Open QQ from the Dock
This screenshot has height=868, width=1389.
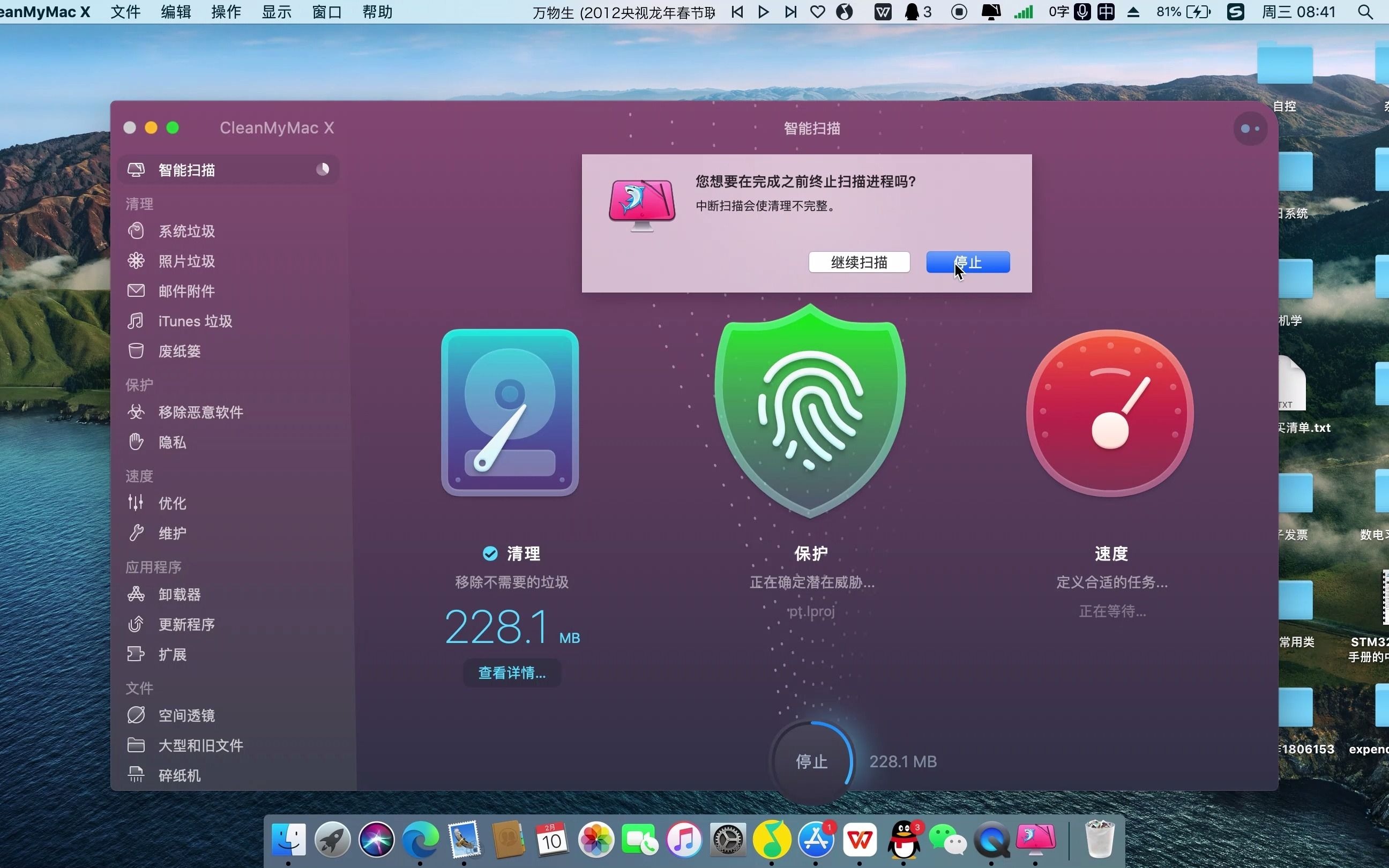(904, 839)
